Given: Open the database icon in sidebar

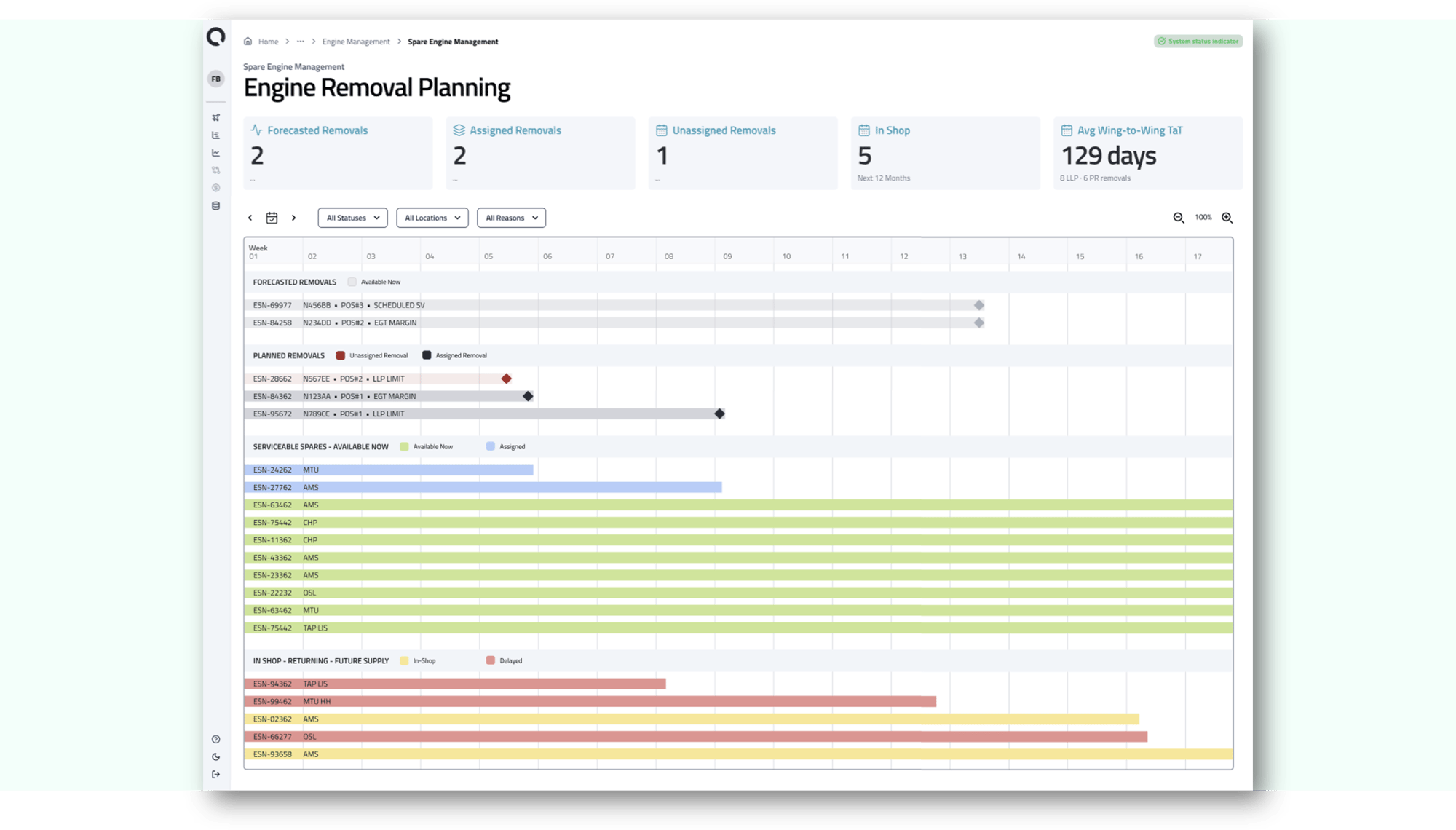Looking at the screenshot, I should click(x=215, y=206).
